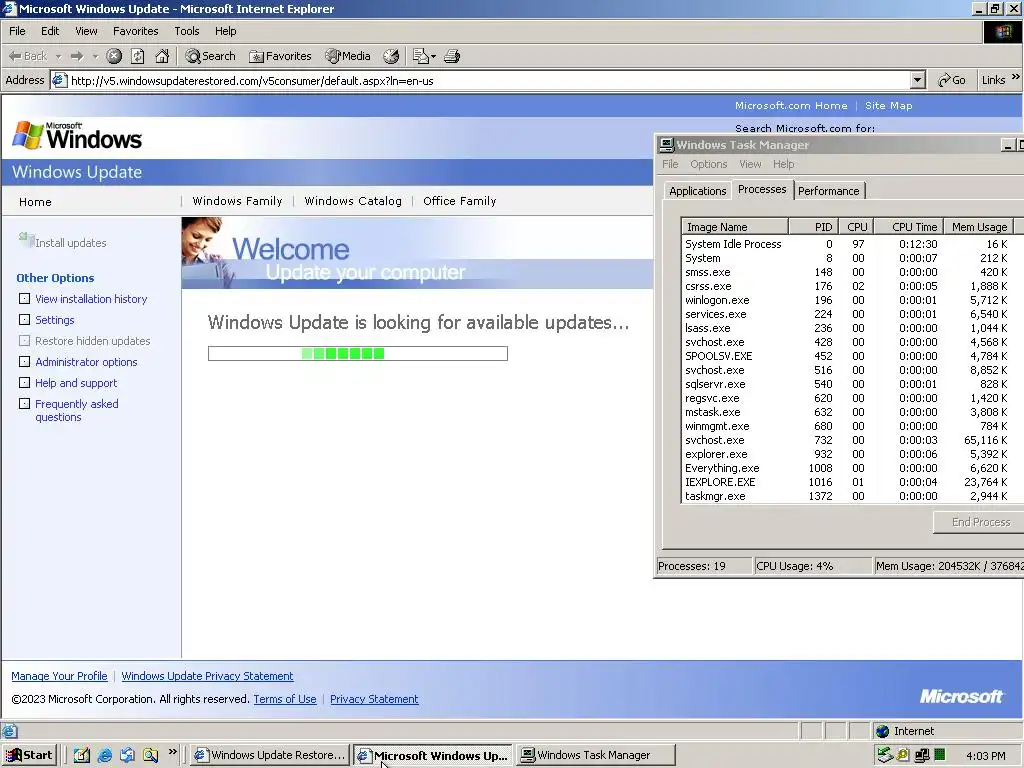Open the Manage Your Profile link
Screen dimensions: 1024x768
pyautogui.click(x=59, y=676)
